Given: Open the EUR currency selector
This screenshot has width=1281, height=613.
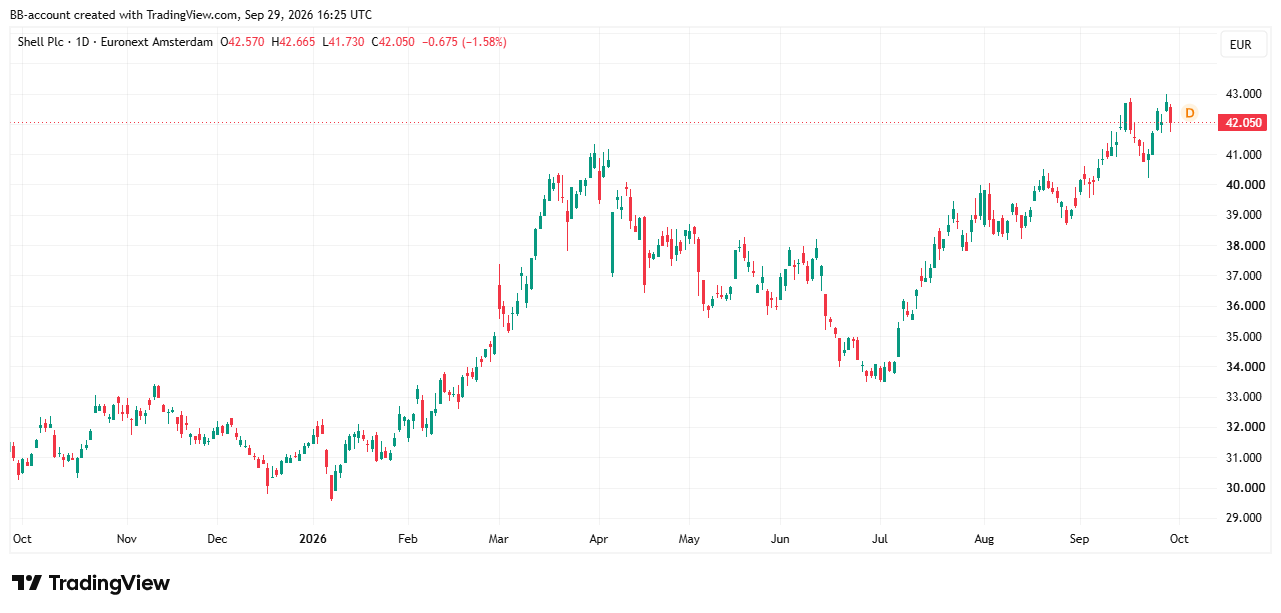Looking at the screenshot, I should pyautogui.click(x=1241, y=45).
